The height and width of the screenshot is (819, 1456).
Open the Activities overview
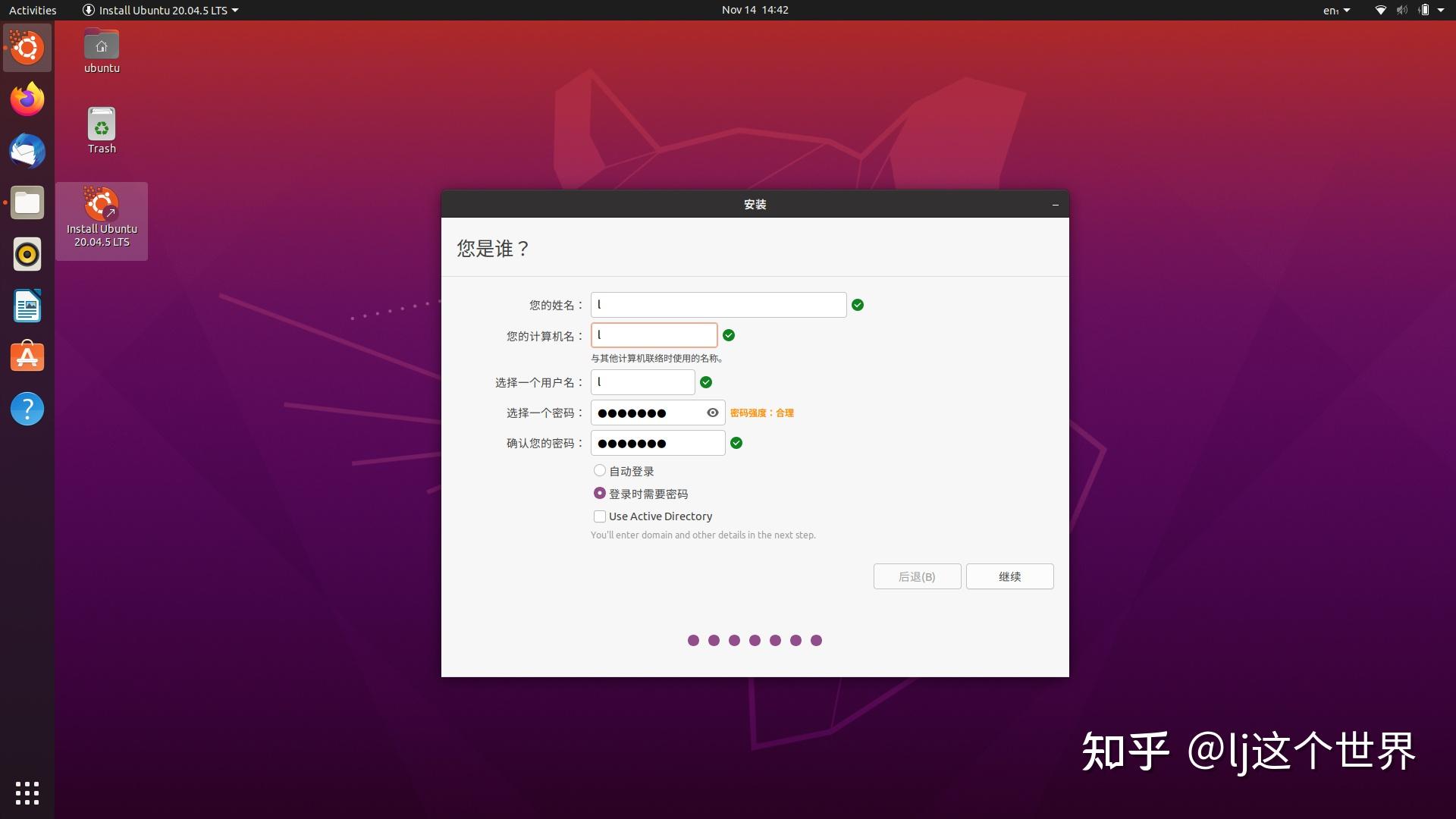pyautogui.click(x=32, y=10)
